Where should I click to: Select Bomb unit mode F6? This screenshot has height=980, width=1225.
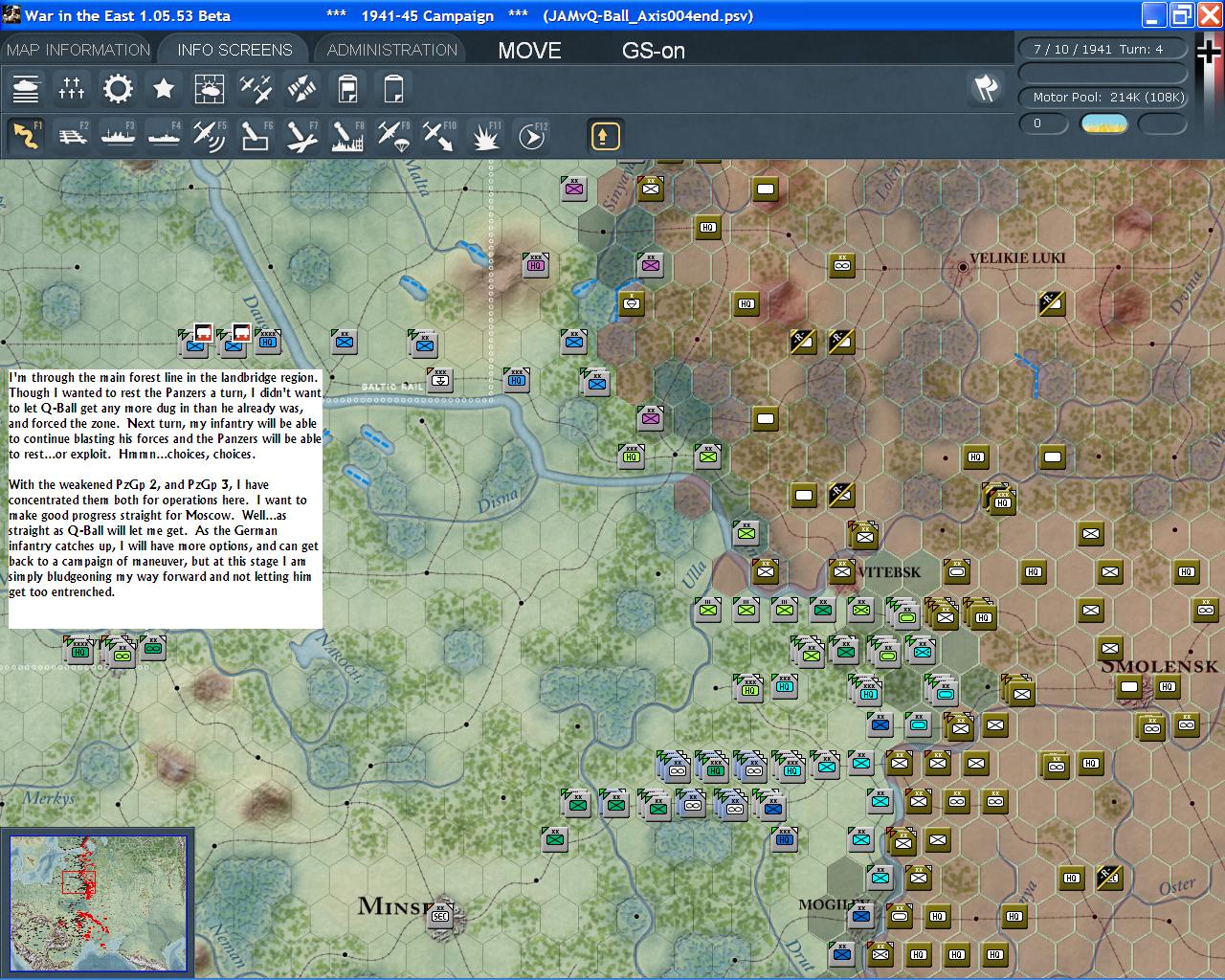(x=256, y=136)
